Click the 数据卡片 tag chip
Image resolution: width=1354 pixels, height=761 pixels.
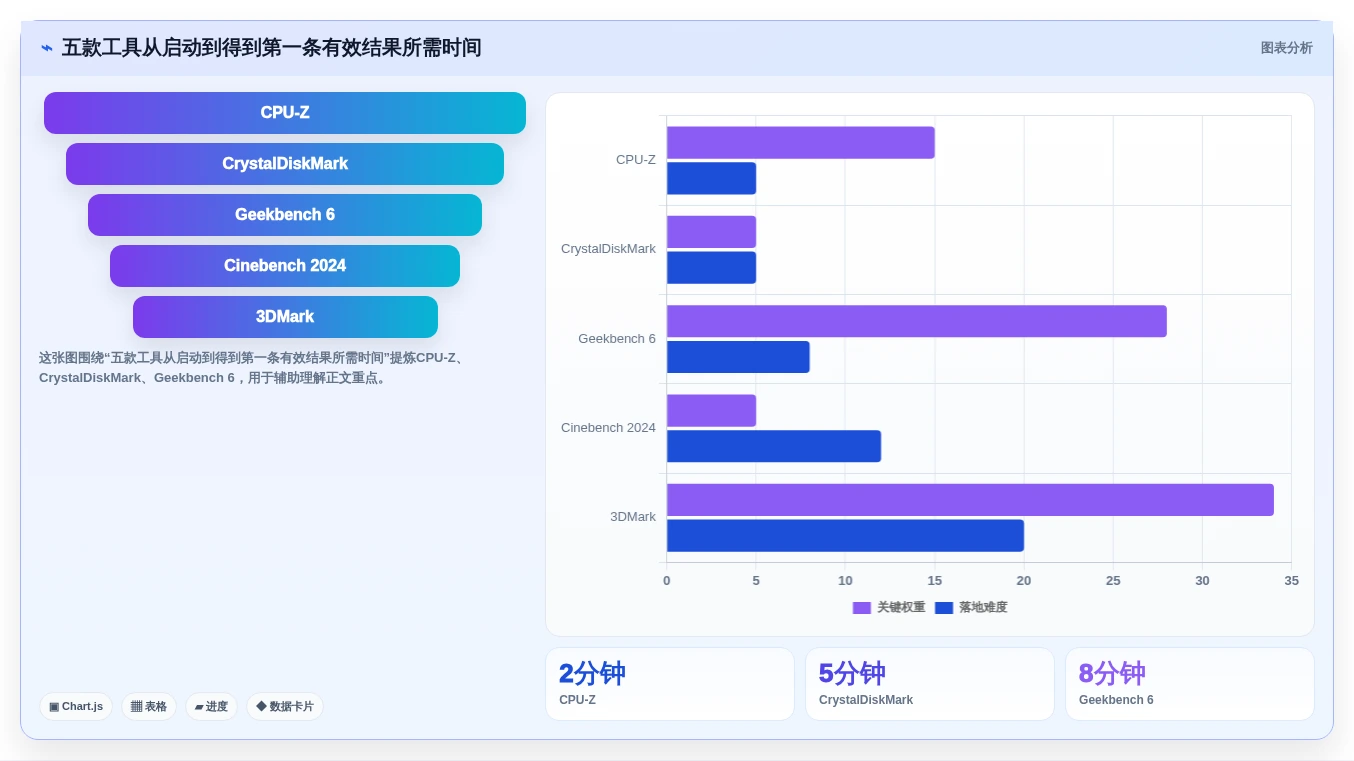pos(285,706)
